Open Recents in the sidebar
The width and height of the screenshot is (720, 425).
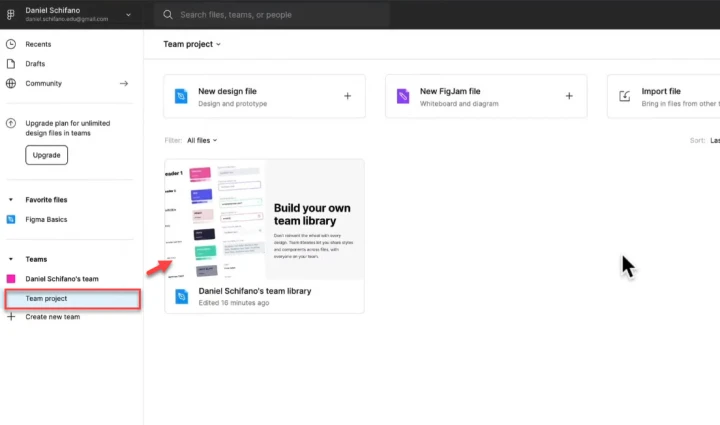pos(38,44)
